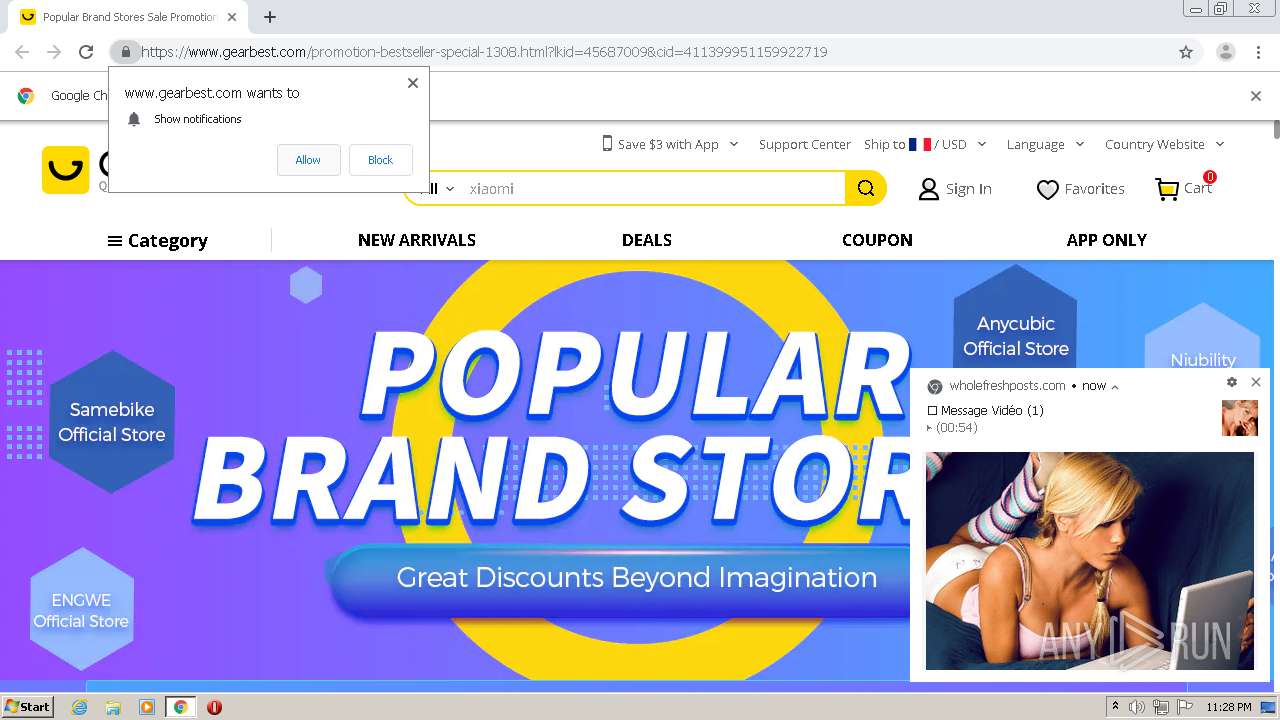Close the Google Chrome infobar
Viewport: 1280px width, 720px height.
click(x=1256, y=96)
